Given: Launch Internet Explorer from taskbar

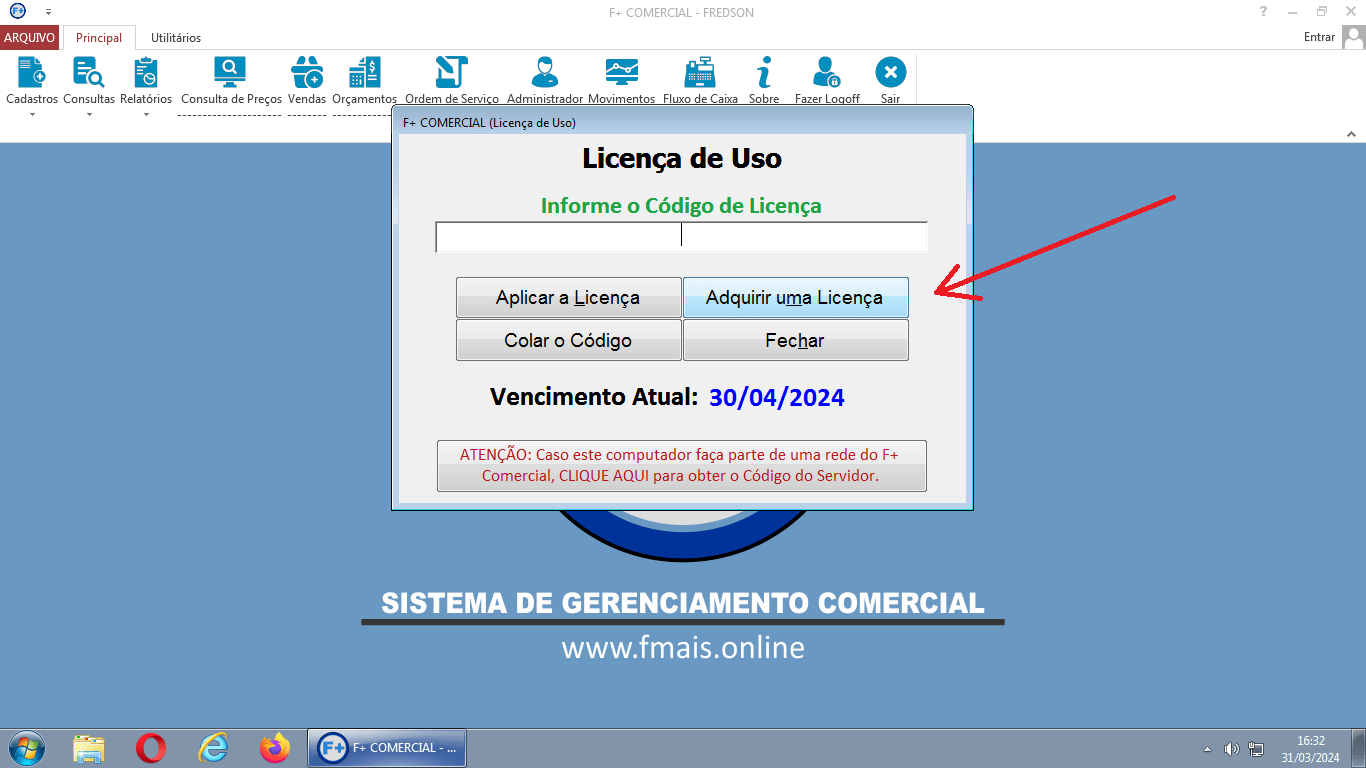Looking at the screenshot, I should tap(213, 748).
